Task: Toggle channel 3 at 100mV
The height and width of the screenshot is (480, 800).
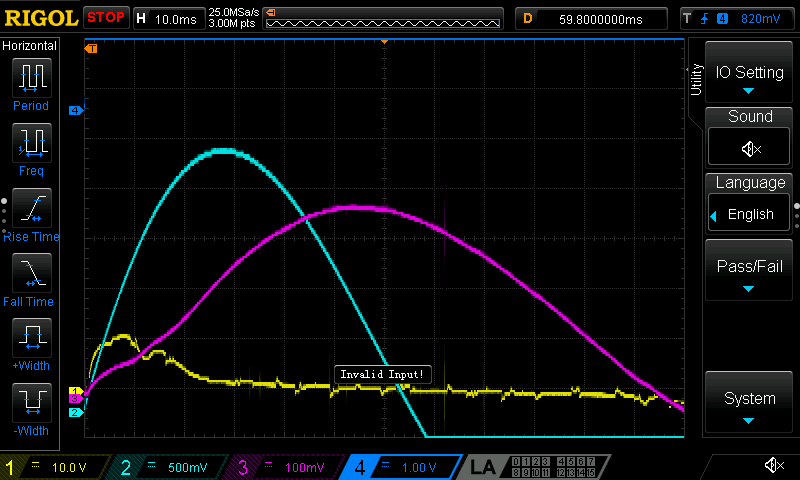Action: coord(281,467)
